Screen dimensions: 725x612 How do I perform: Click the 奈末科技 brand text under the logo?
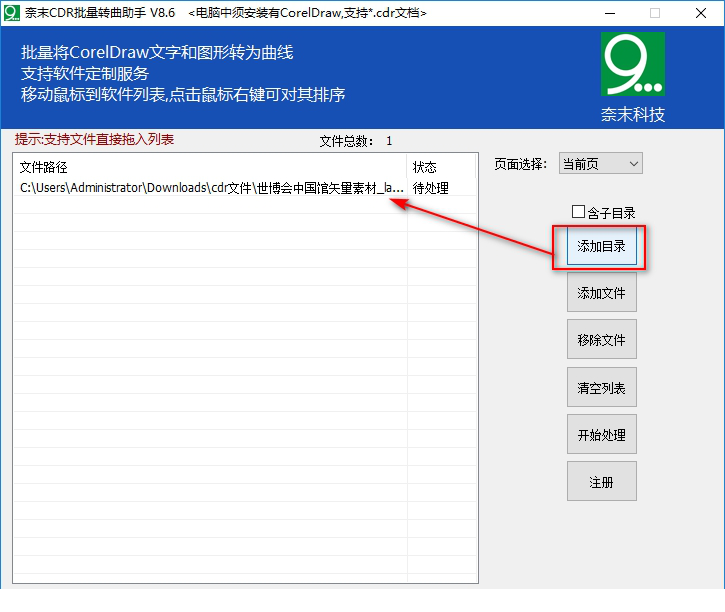[632, 114]
